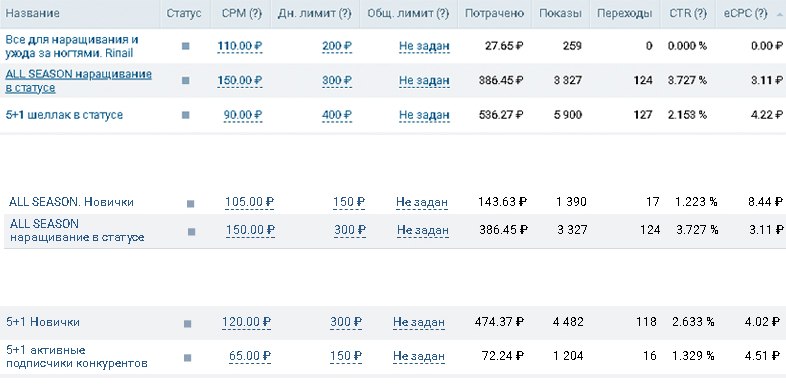786x385 pixels.
Task: Edit 65.00 ₽ CPM for competitors' subscribers ad
Action: point(250,356)
